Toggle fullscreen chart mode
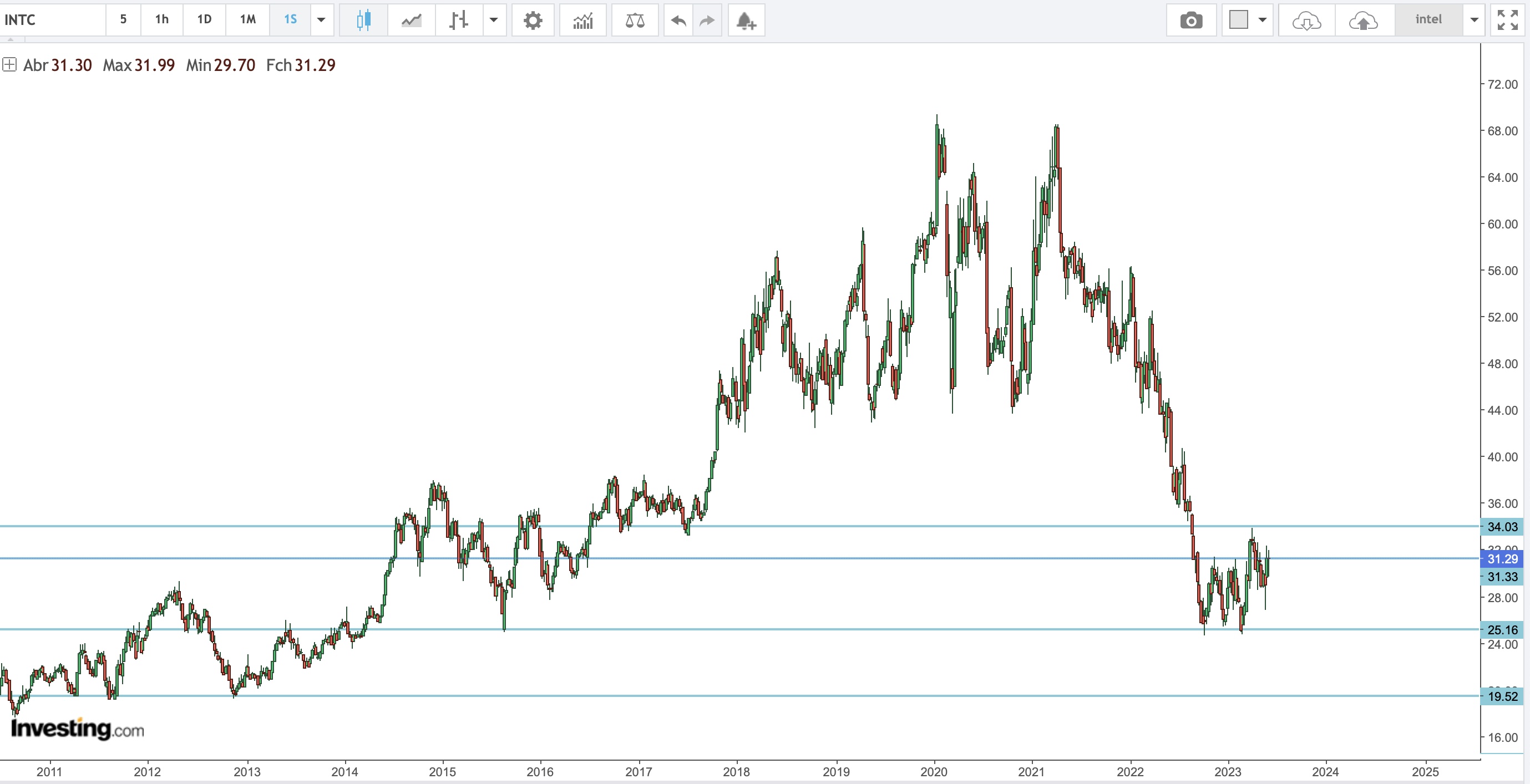The width and height of the screenshot is (1530, 784). click(x=1507, y=20)
